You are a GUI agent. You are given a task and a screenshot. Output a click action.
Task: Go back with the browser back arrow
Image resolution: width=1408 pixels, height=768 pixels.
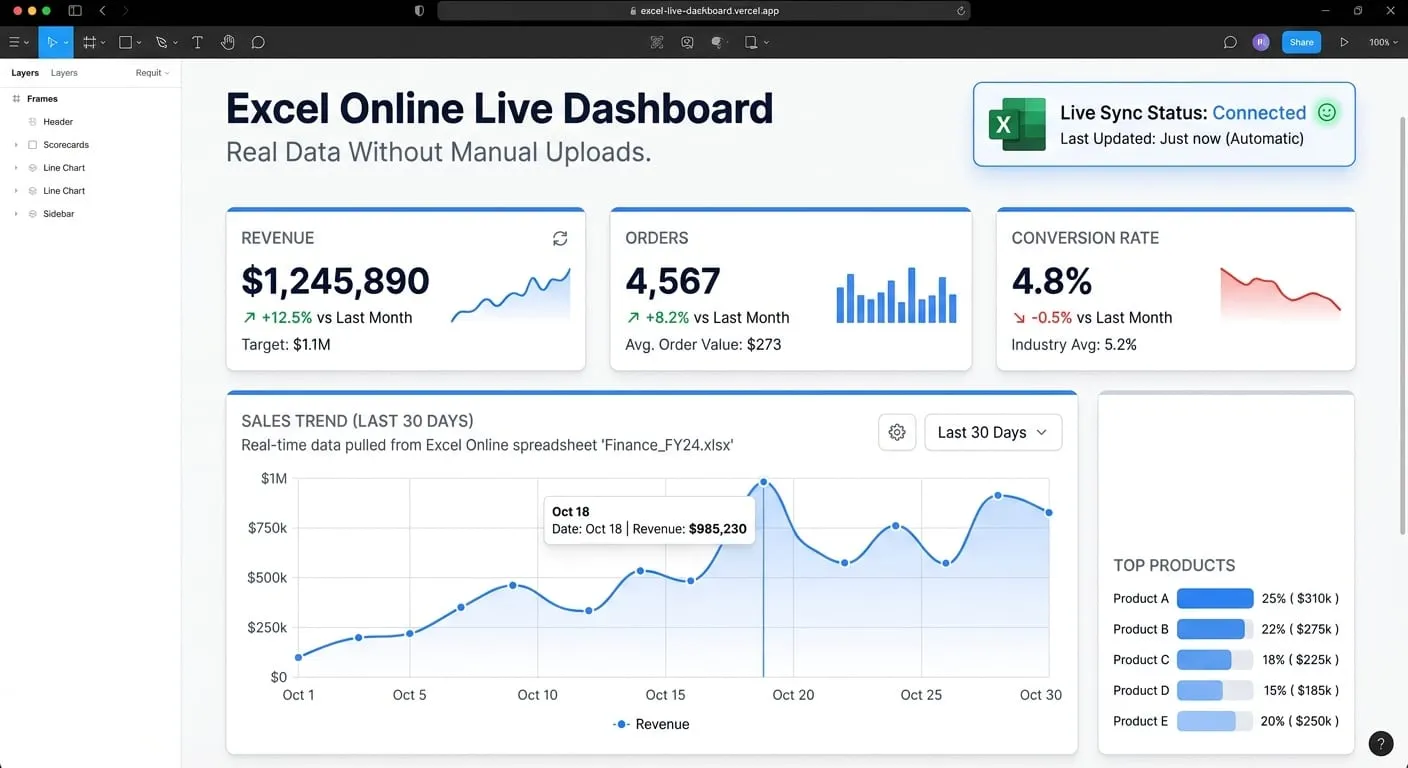pos(103,11)
